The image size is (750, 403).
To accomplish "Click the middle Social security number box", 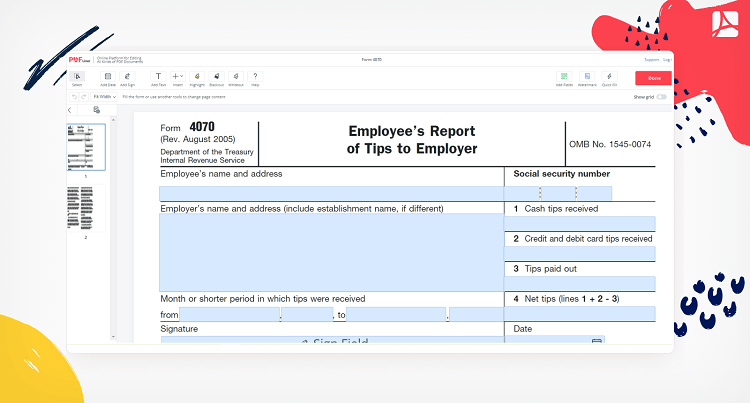I will coord(558,193).
